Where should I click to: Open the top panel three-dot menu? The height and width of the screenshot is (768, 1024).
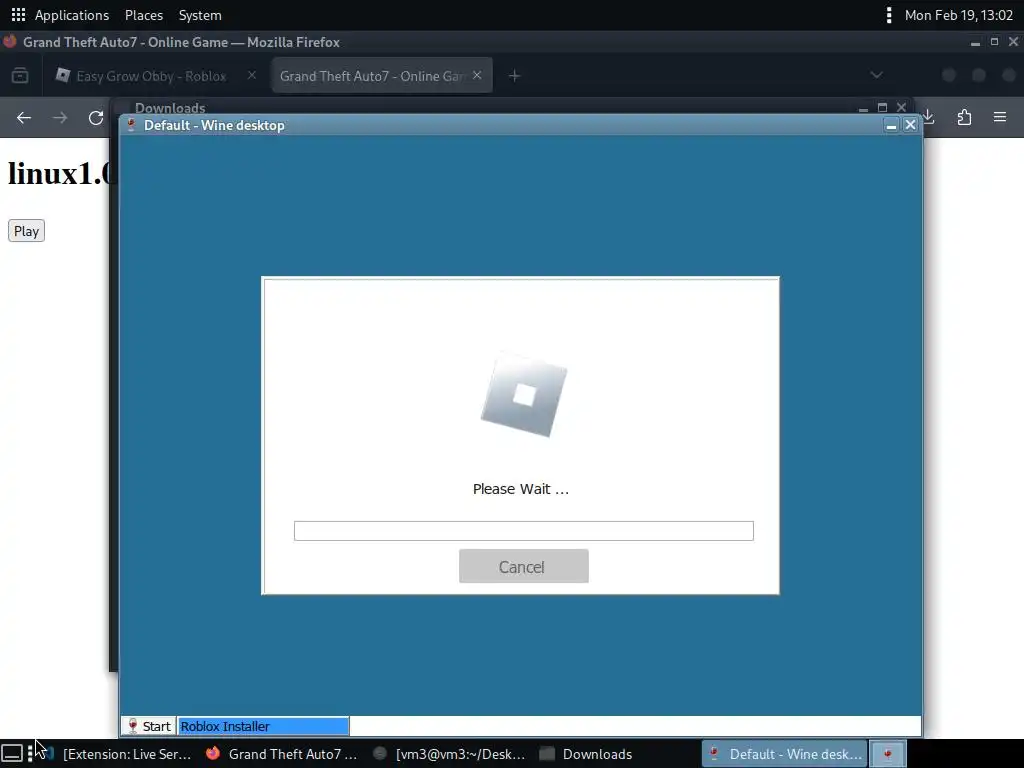(x=888, y=14)
